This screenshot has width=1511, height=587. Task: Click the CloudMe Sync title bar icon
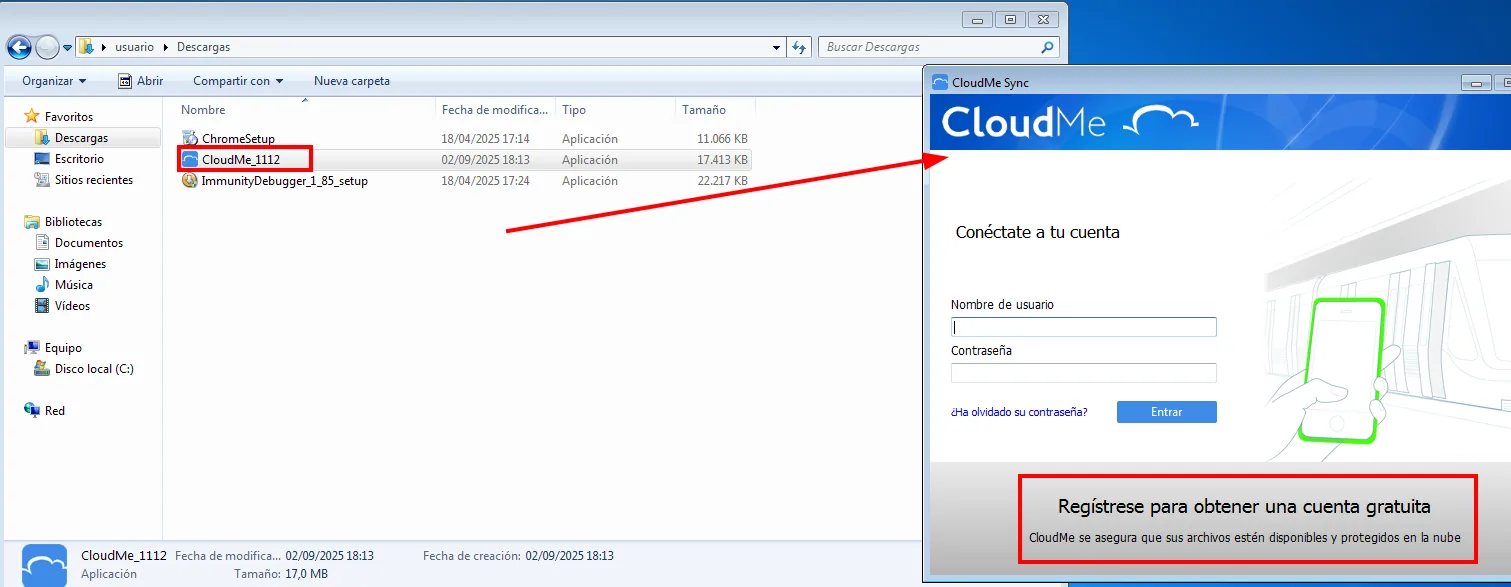coord(940,82)
